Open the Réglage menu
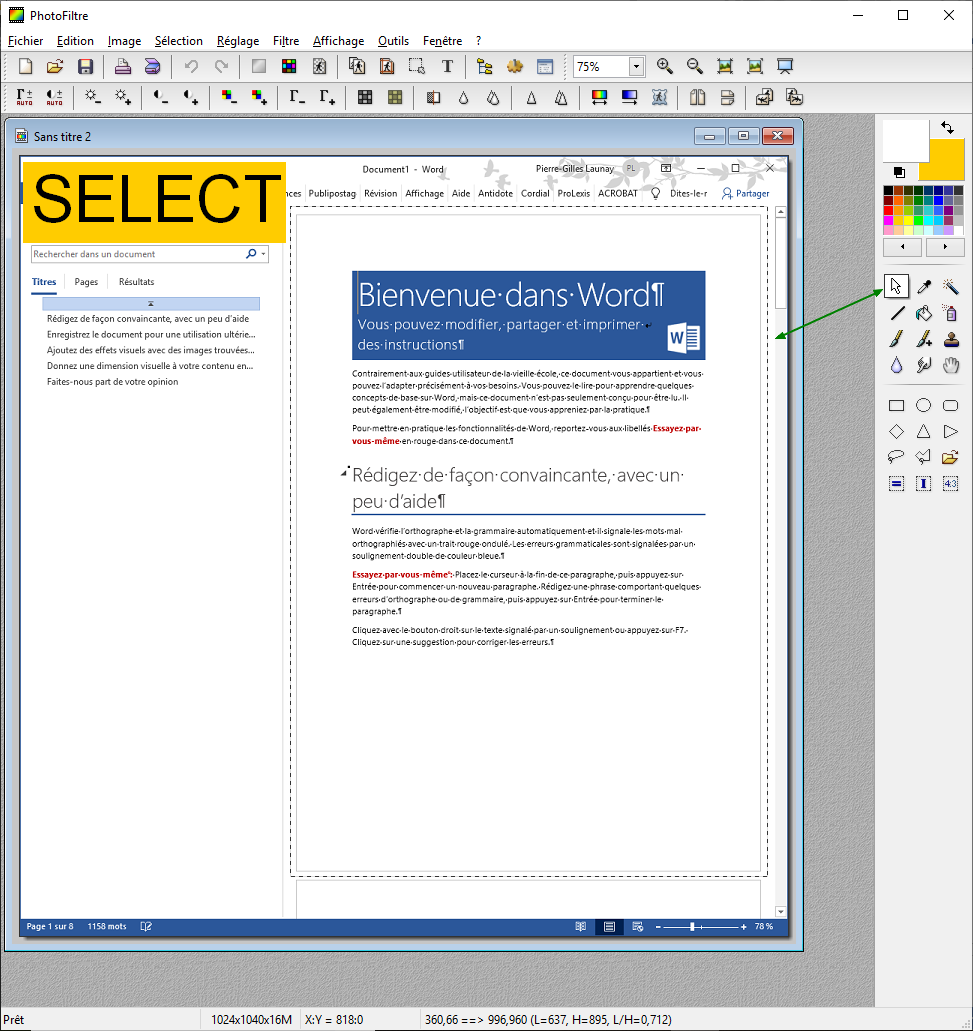This screenshot has width=973, height=1031. click(x=238, y=41)
